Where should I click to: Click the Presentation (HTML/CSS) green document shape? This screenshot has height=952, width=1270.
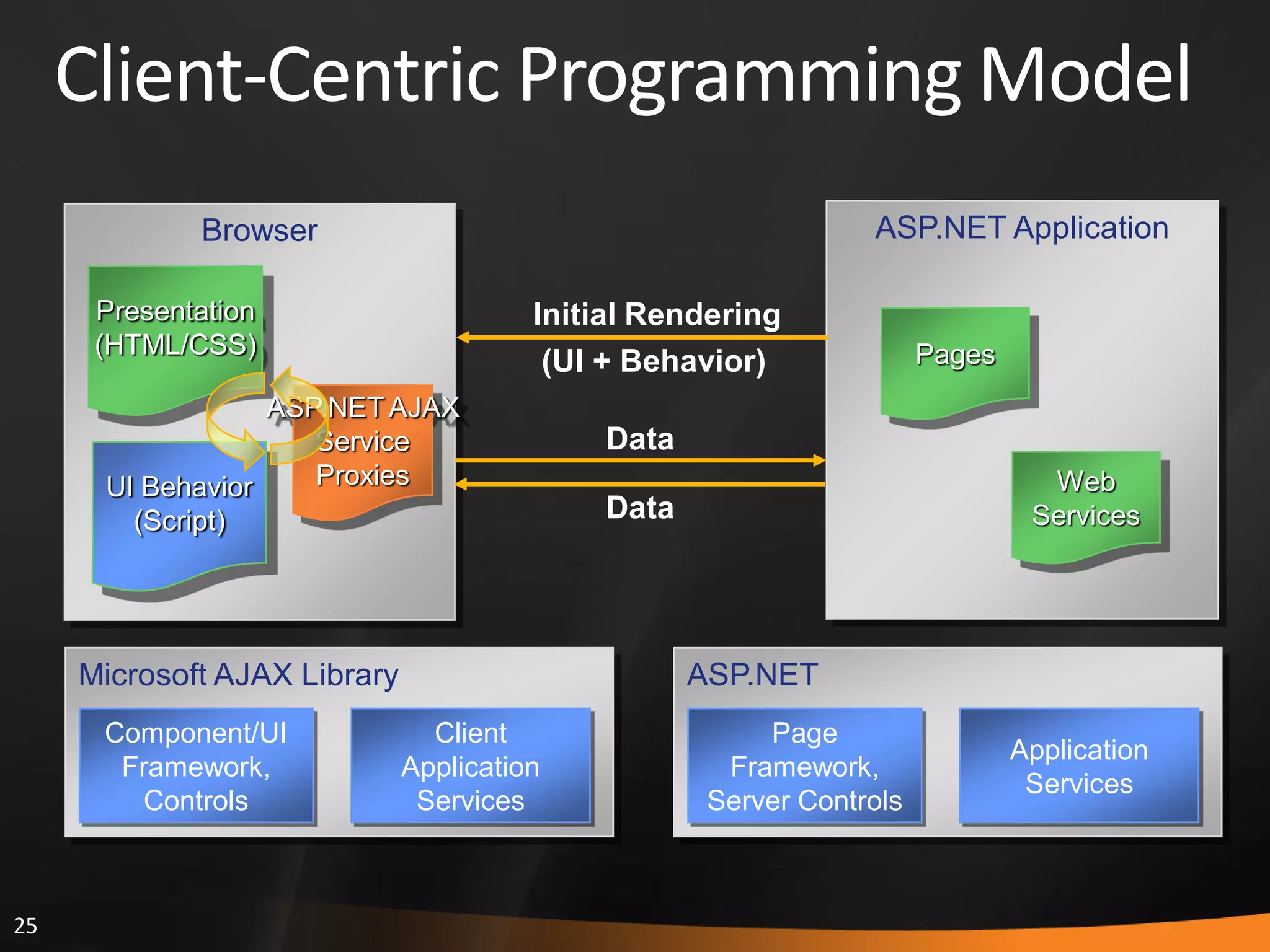pos(175,340)
